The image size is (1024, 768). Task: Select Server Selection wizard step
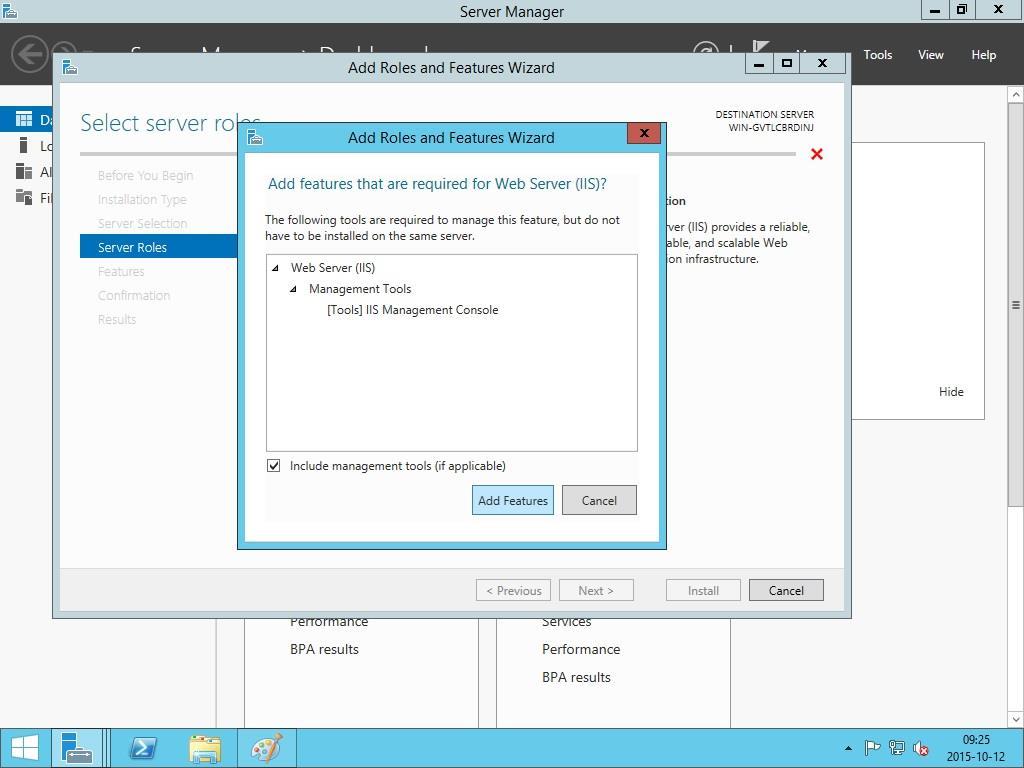[142, 223]
